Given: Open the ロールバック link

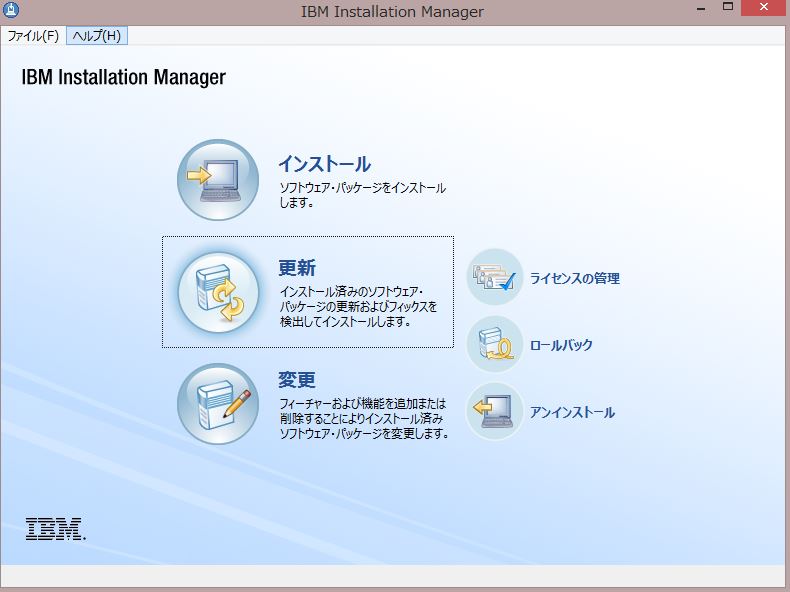Looking at the screenshot, I should (561, 345).
